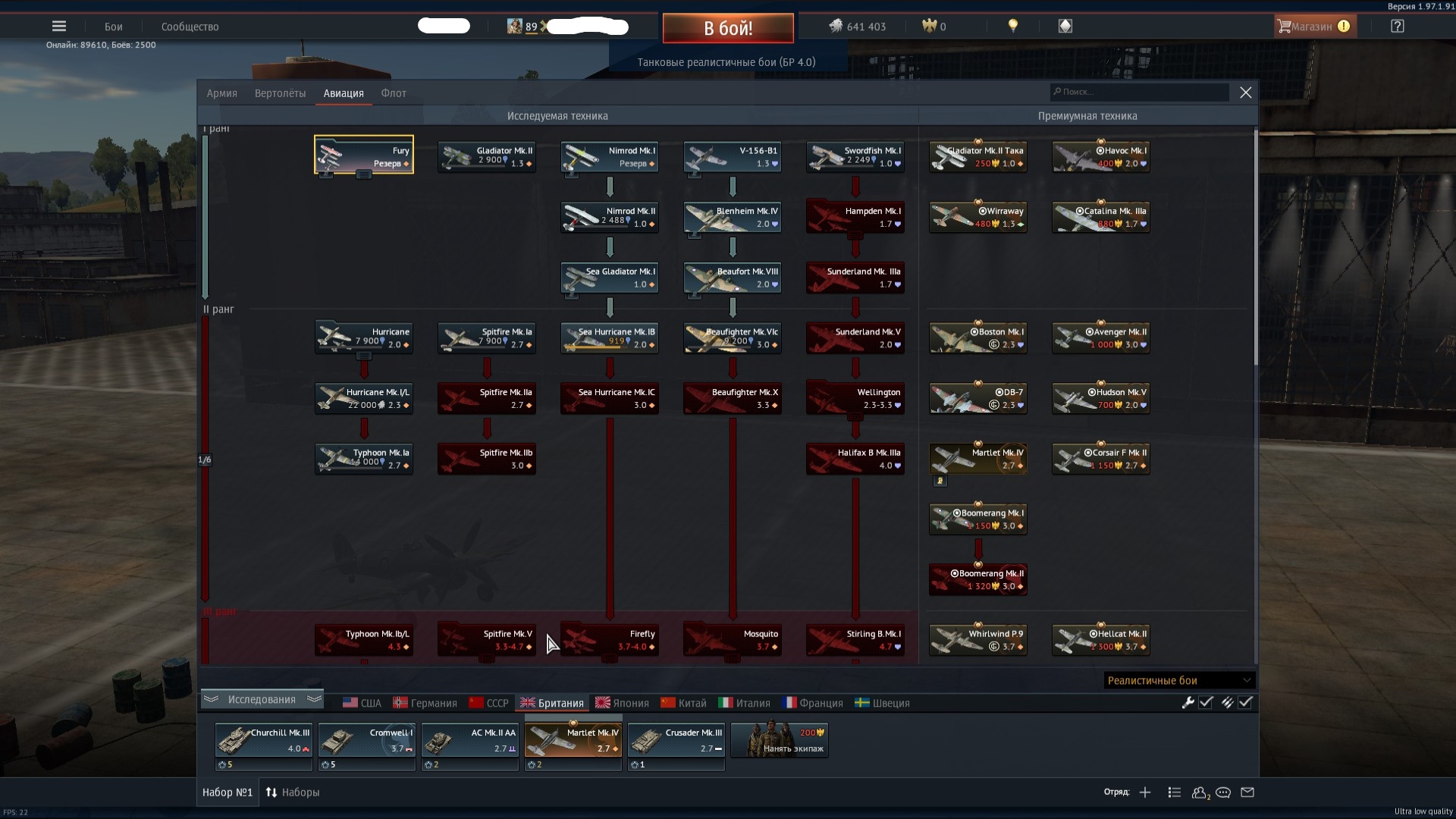The width and height of the screenshot is (1456, 819).
Task: Select the Япония nation flag tab
Action: coord(622,703)
